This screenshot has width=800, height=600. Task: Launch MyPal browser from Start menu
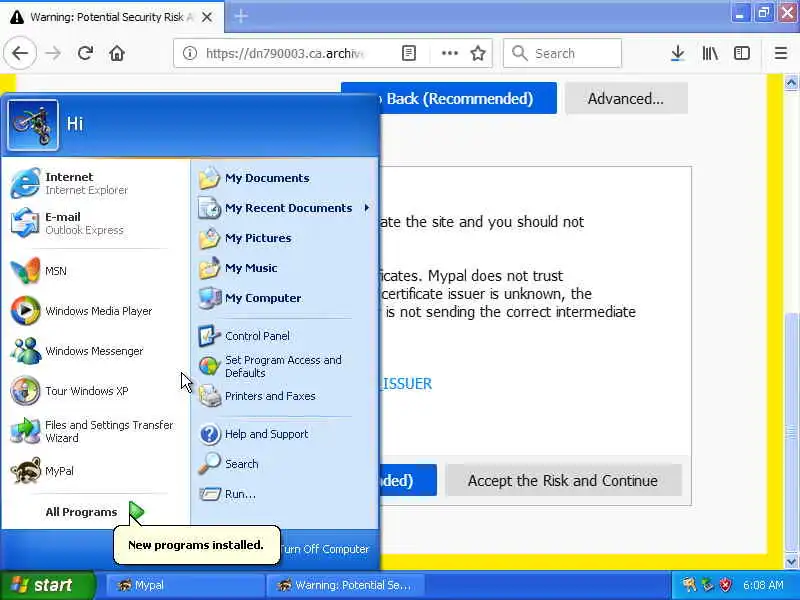coord(95,471)
